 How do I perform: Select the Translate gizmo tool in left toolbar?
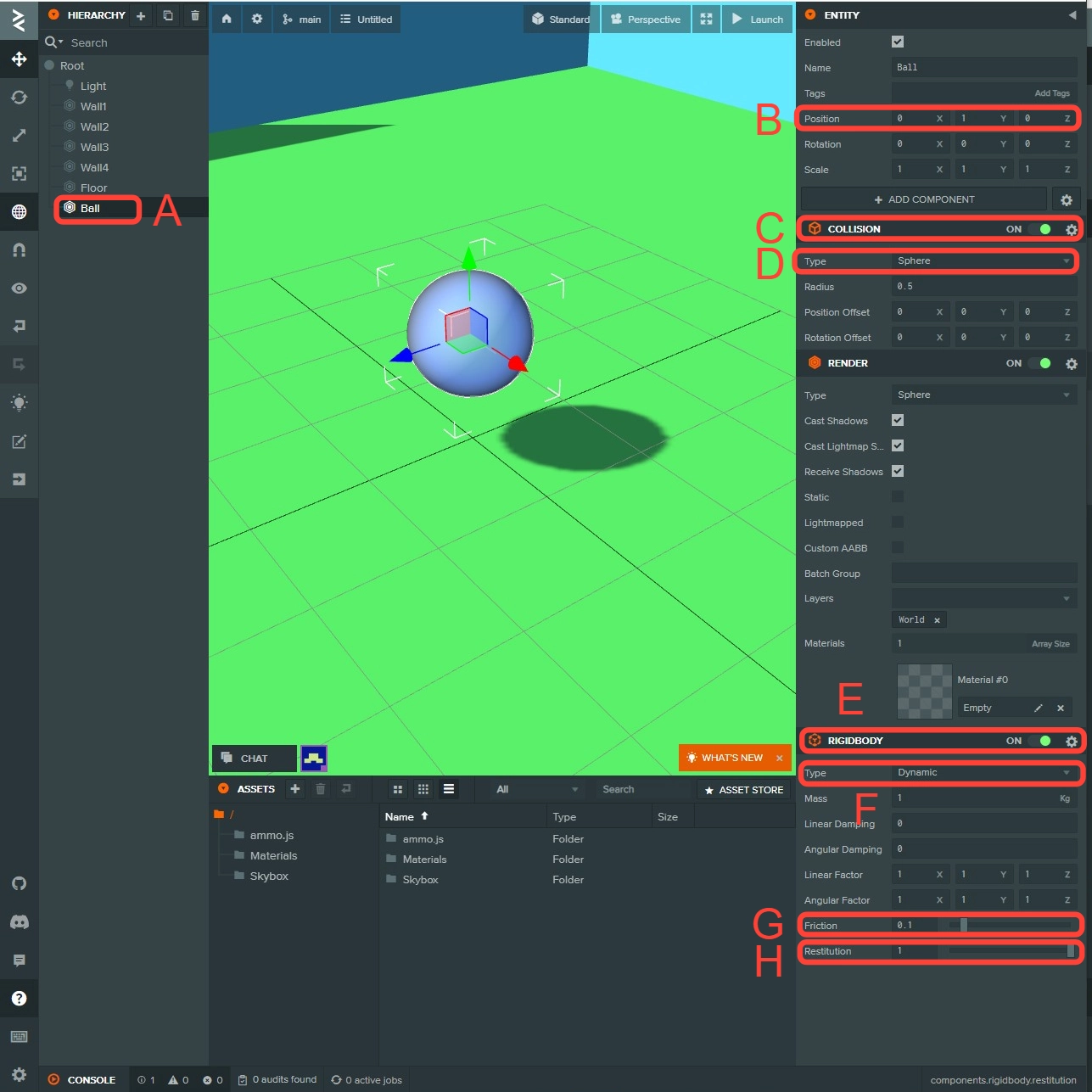19,59
